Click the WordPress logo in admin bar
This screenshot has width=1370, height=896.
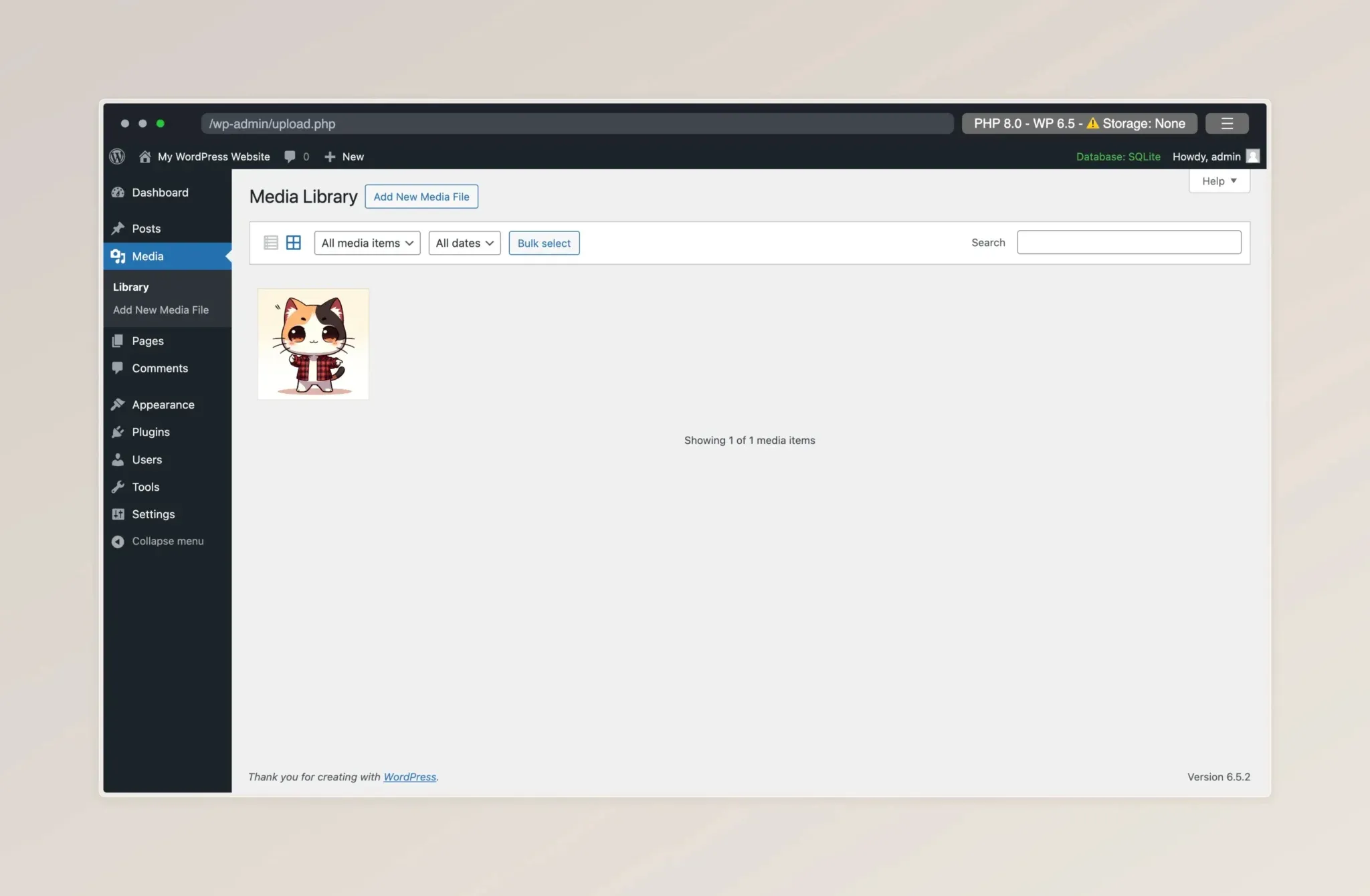click(117, 156)
